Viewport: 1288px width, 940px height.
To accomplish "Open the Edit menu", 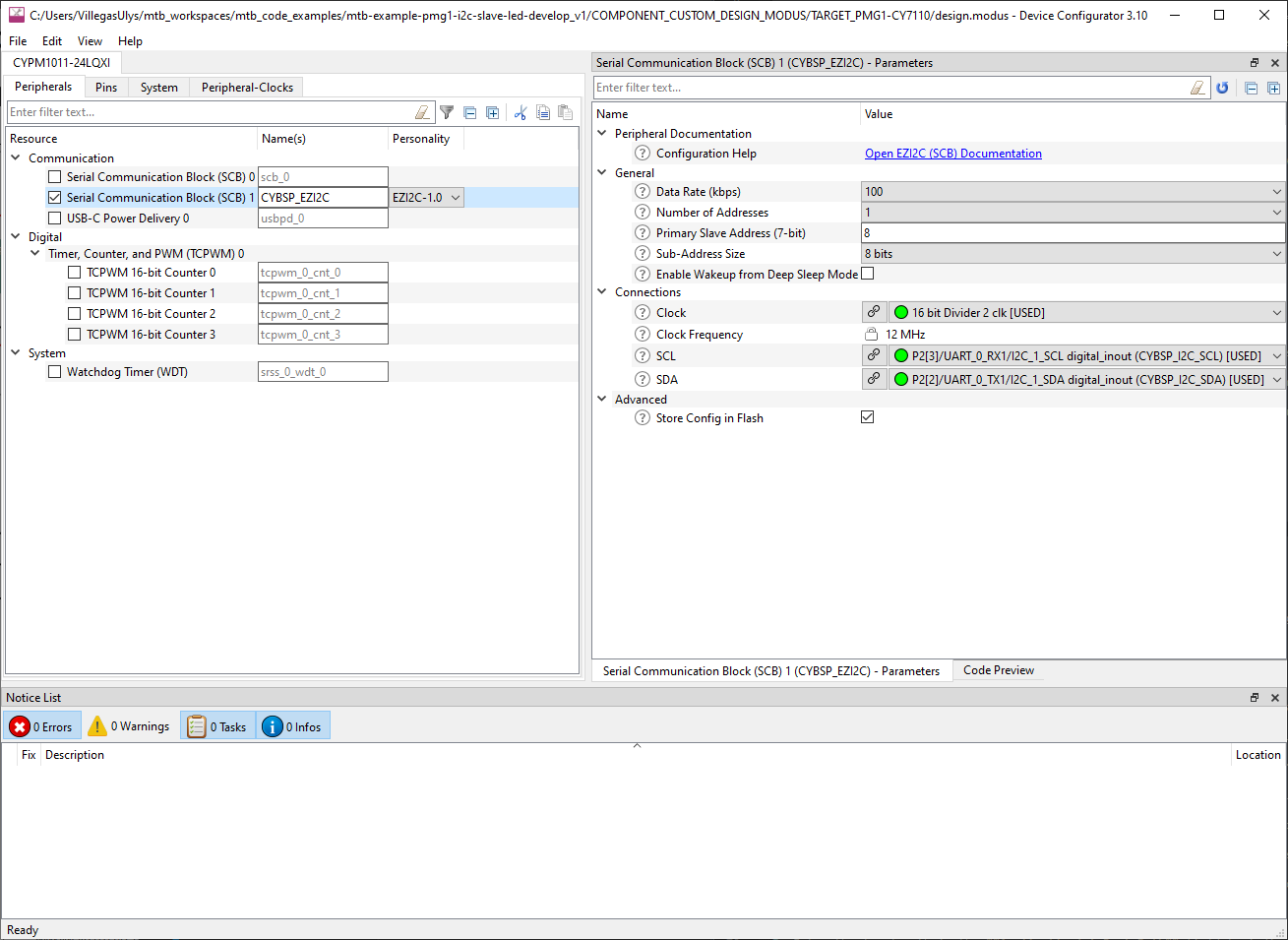I will 52,41.
